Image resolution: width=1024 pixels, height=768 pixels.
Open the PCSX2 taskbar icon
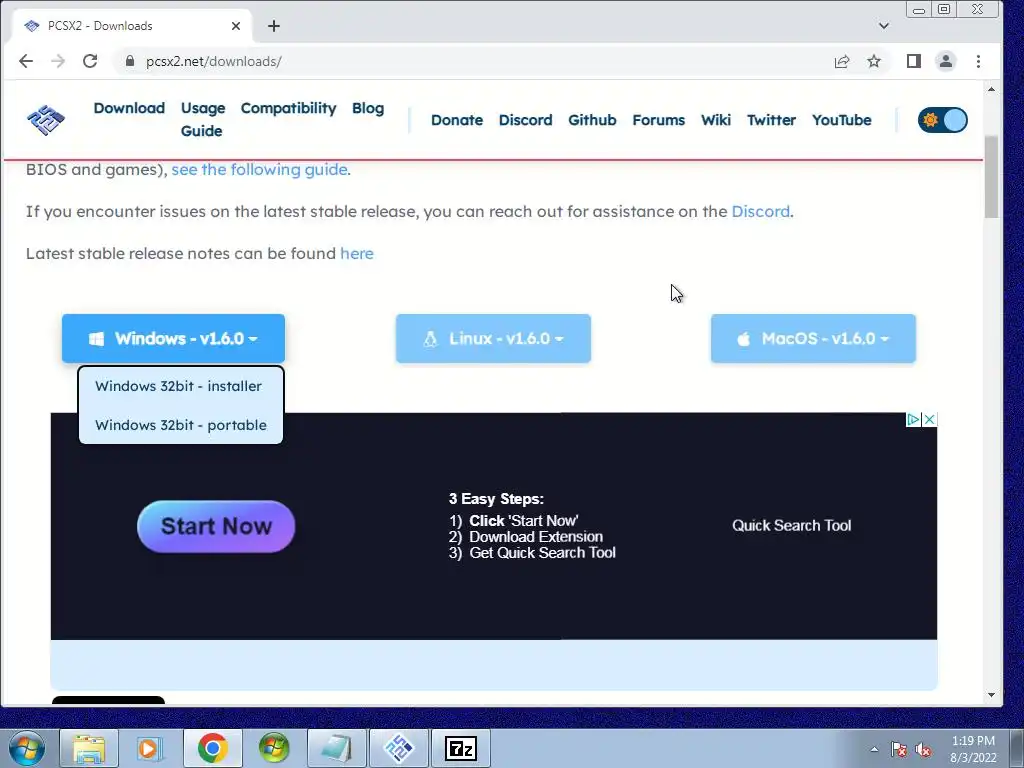[398, 748]
